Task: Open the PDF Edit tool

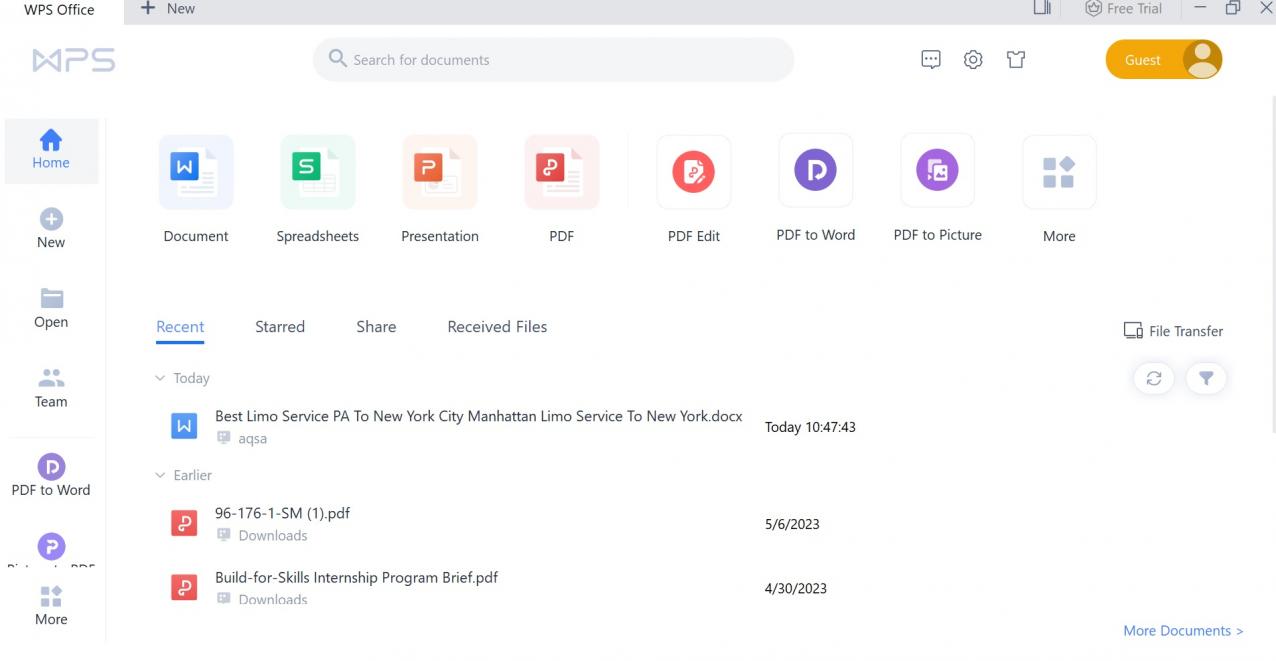Action: click(694, 172)
